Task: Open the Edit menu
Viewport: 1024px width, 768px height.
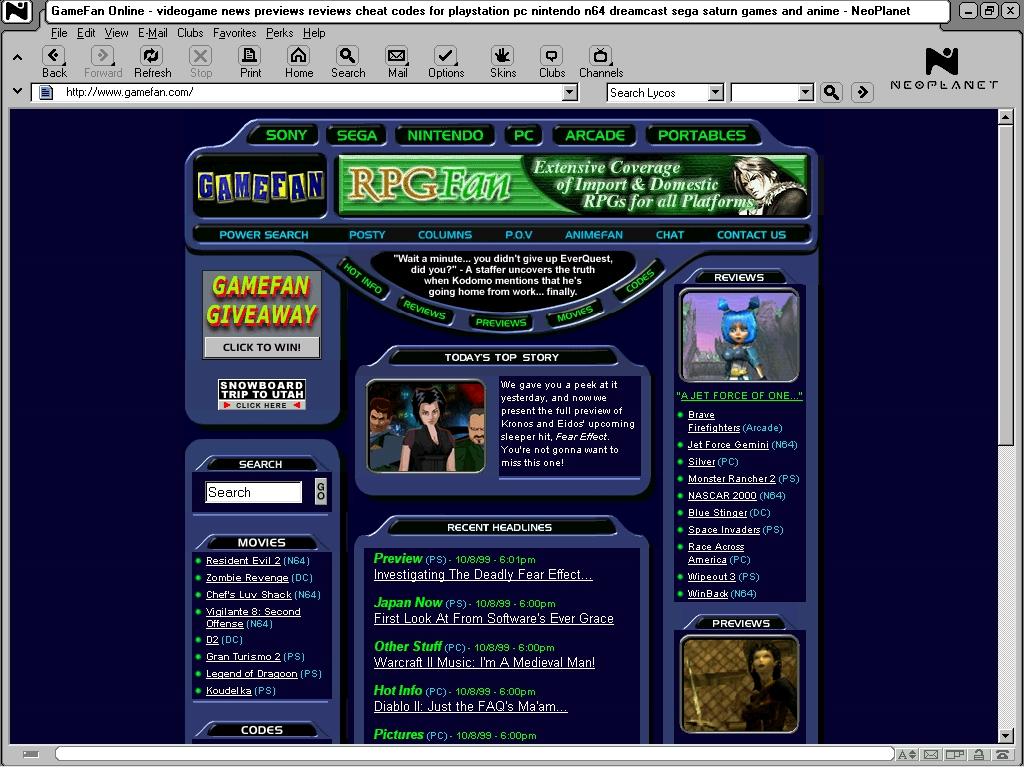Action: coord(86,33)
